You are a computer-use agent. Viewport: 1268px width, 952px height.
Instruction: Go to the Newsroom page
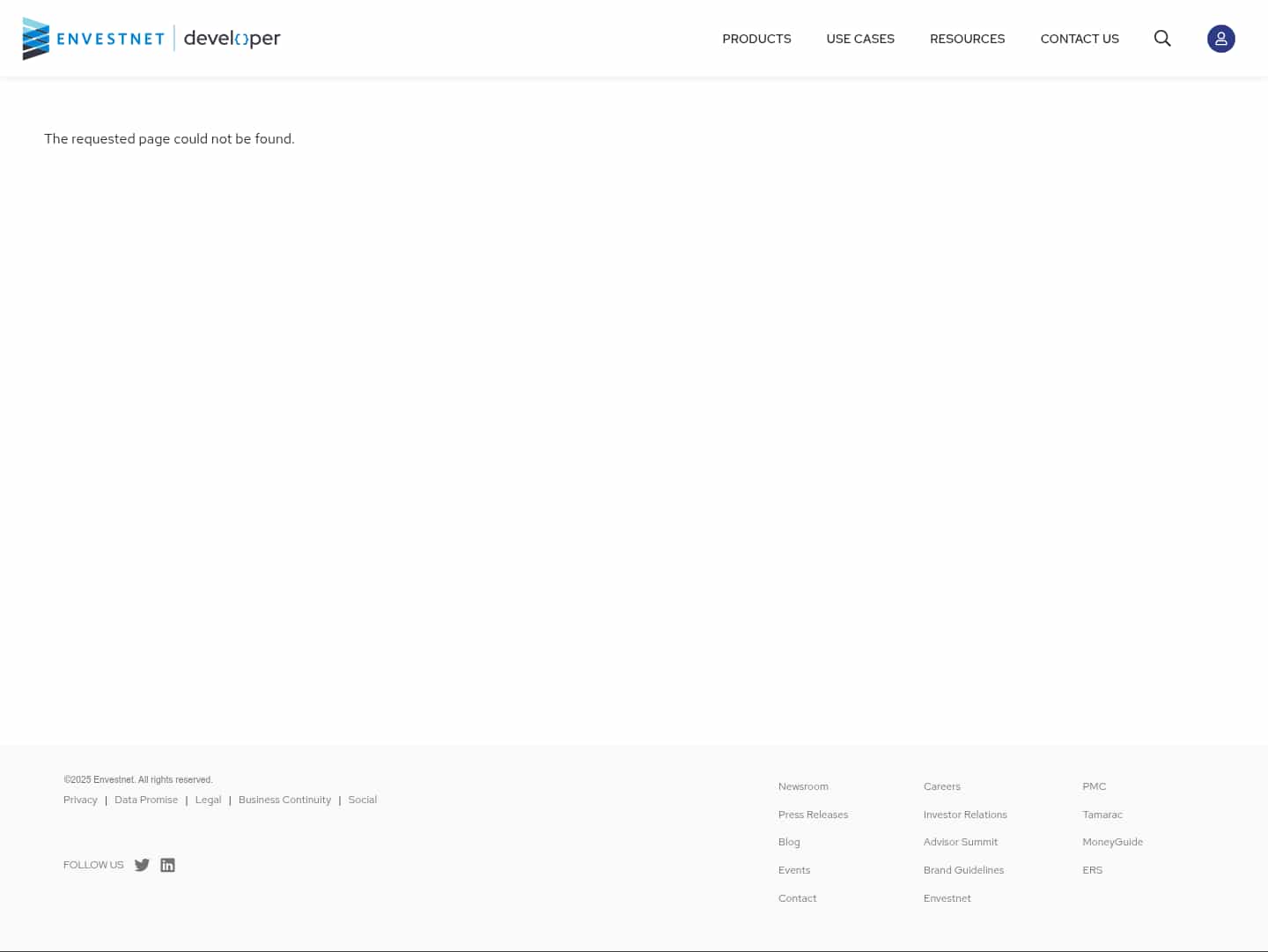pos(803,786)
